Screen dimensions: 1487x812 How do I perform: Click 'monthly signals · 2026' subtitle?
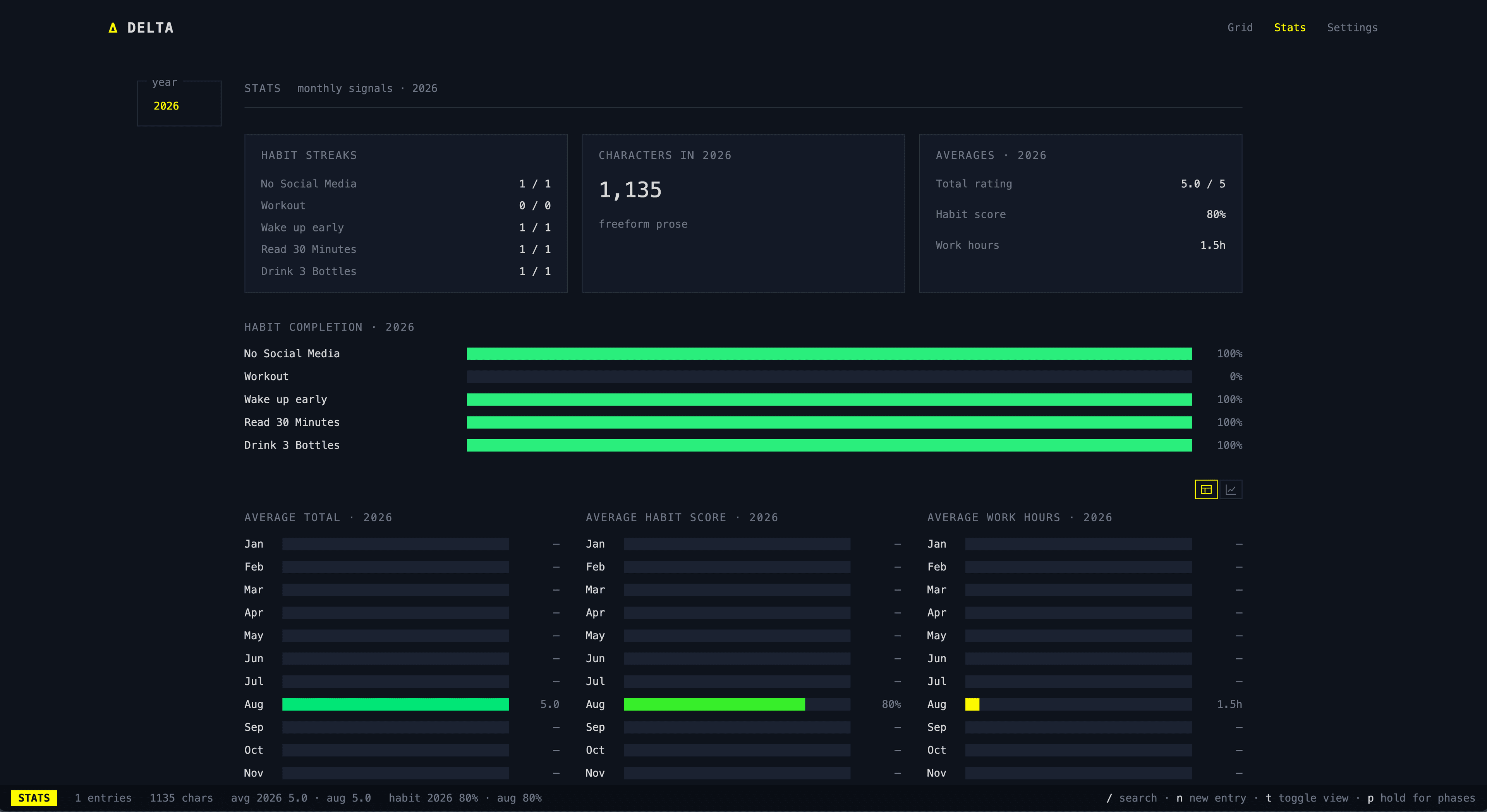367,88
